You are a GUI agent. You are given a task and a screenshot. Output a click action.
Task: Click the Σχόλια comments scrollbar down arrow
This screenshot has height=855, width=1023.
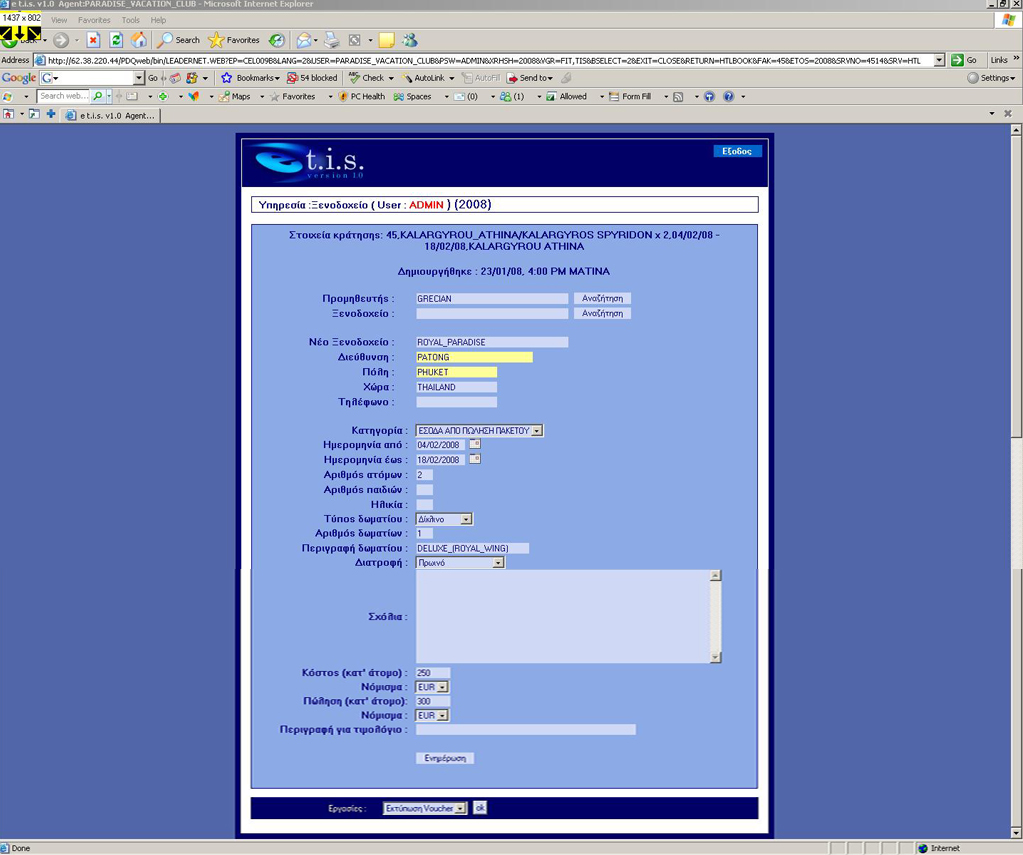coord(715,657)
